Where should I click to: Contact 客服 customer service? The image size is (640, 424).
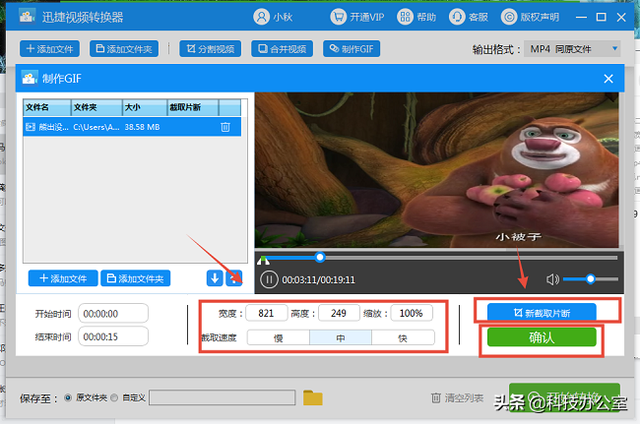pyautogui.click(x=469, y=17)
